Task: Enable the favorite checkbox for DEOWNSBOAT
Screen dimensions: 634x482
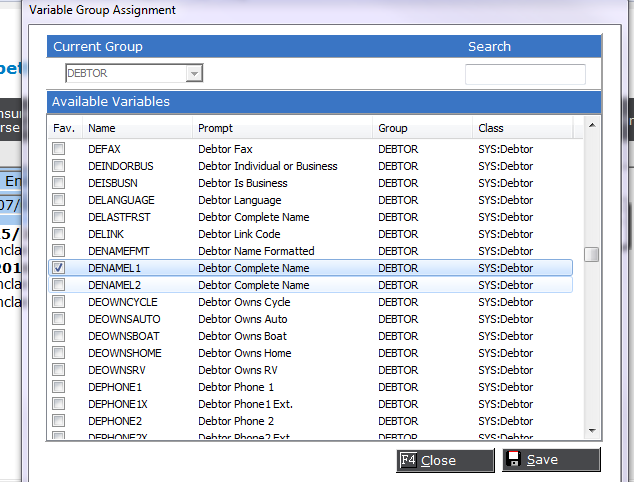Action: (59, 336)
